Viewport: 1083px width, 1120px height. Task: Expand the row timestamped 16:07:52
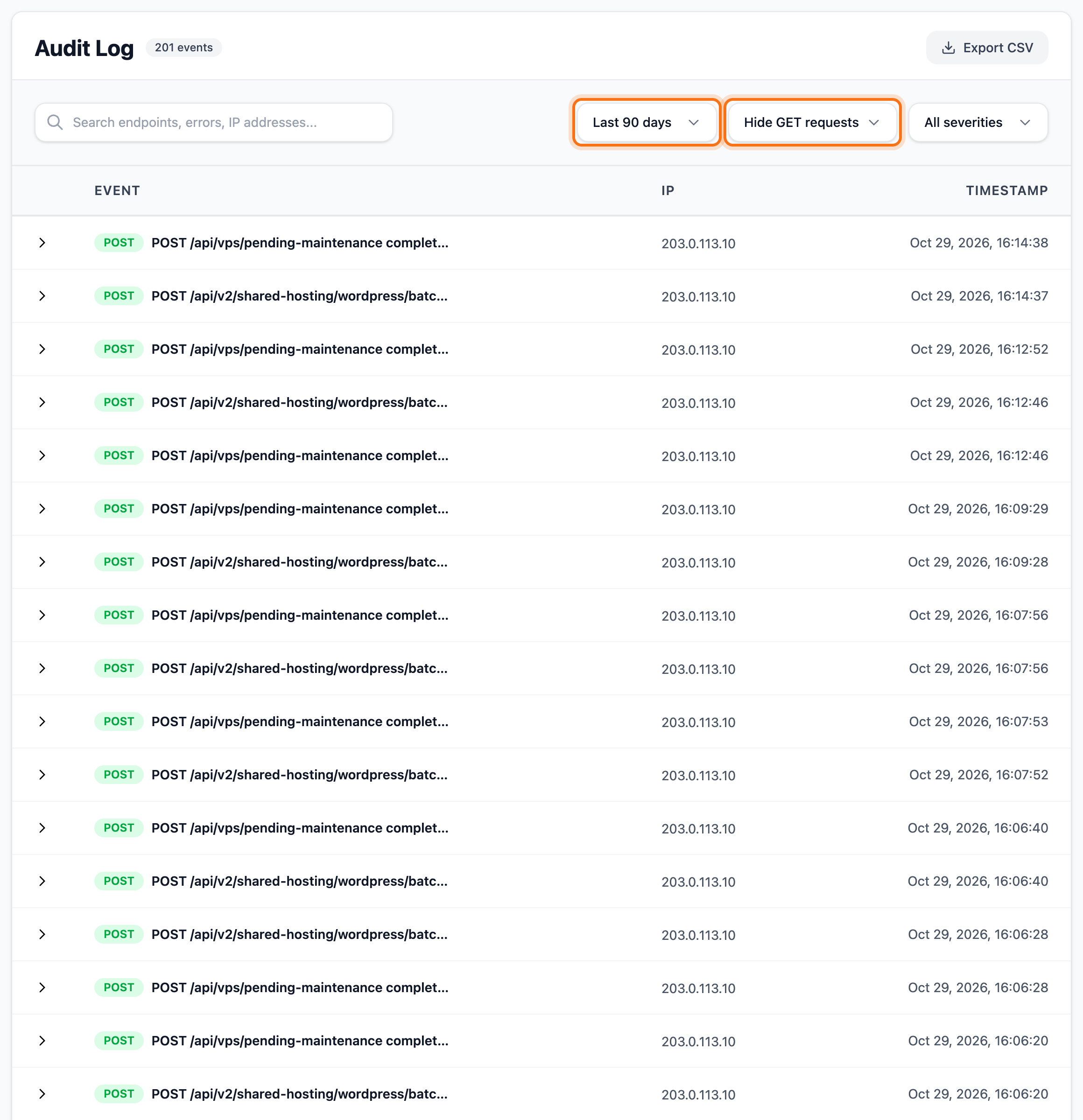click(42, 775)
